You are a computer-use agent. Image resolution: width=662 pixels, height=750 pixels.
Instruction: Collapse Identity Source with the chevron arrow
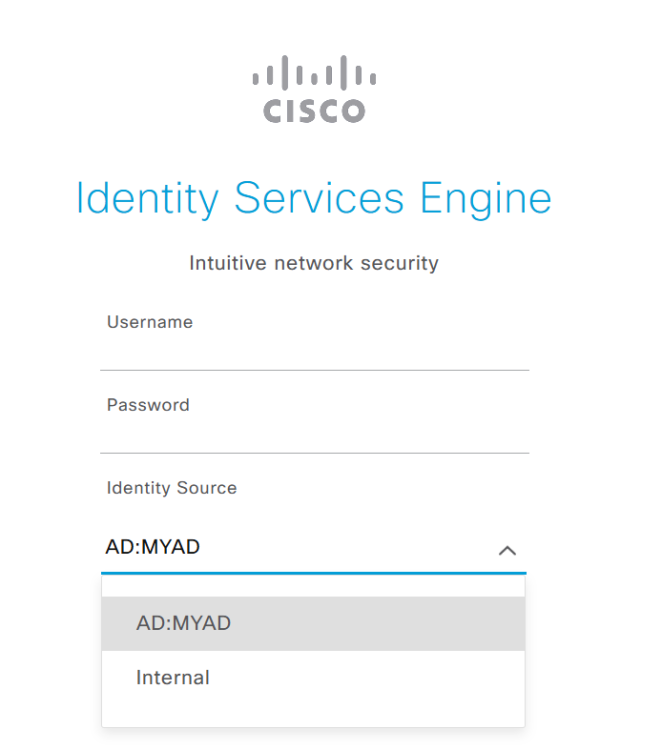[507, 550]
